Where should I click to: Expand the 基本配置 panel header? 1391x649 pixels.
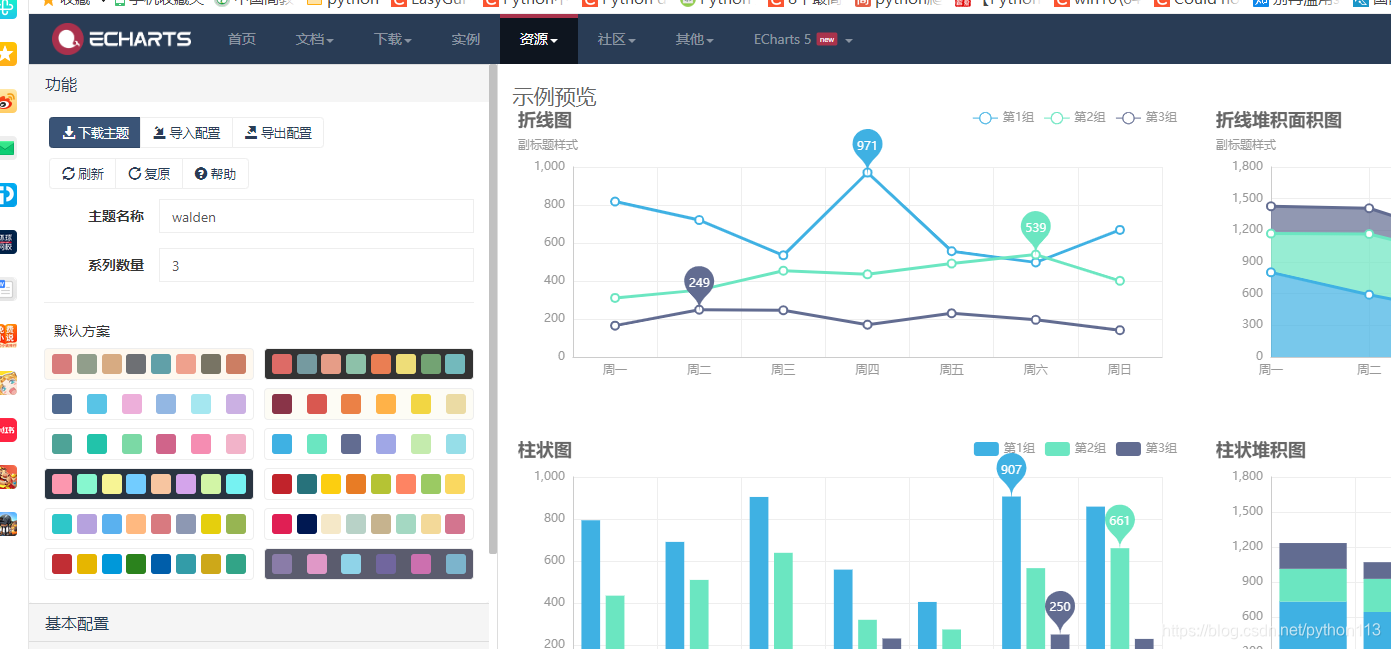pos(258,623)
